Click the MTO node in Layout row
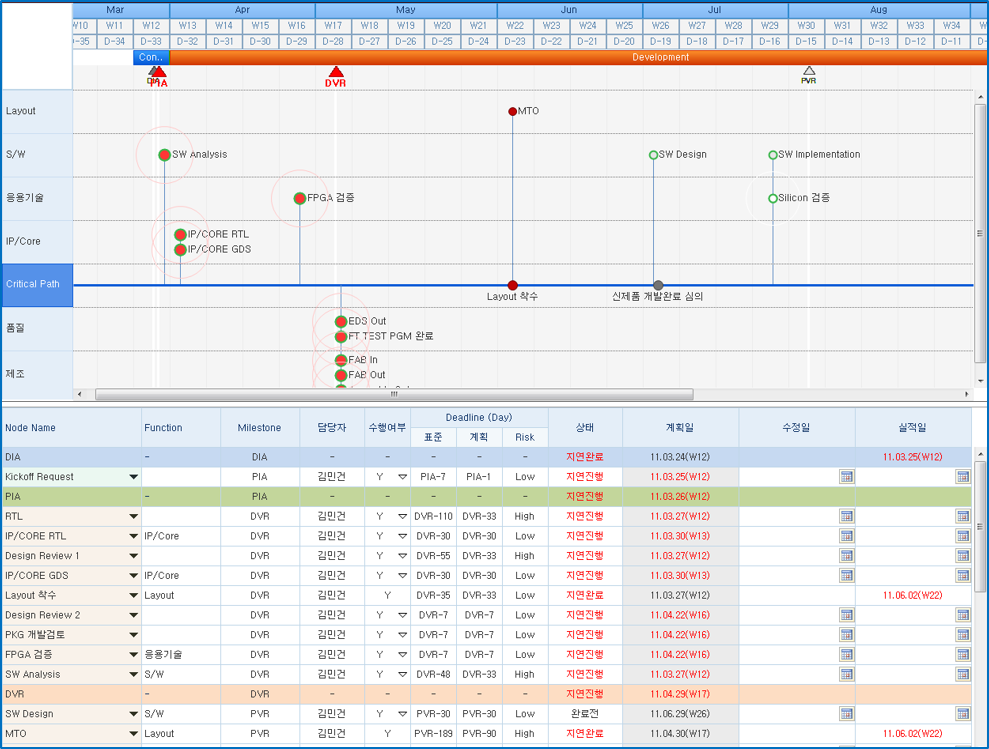The height and width of the screenshot is (749, 989). [513, 112]
